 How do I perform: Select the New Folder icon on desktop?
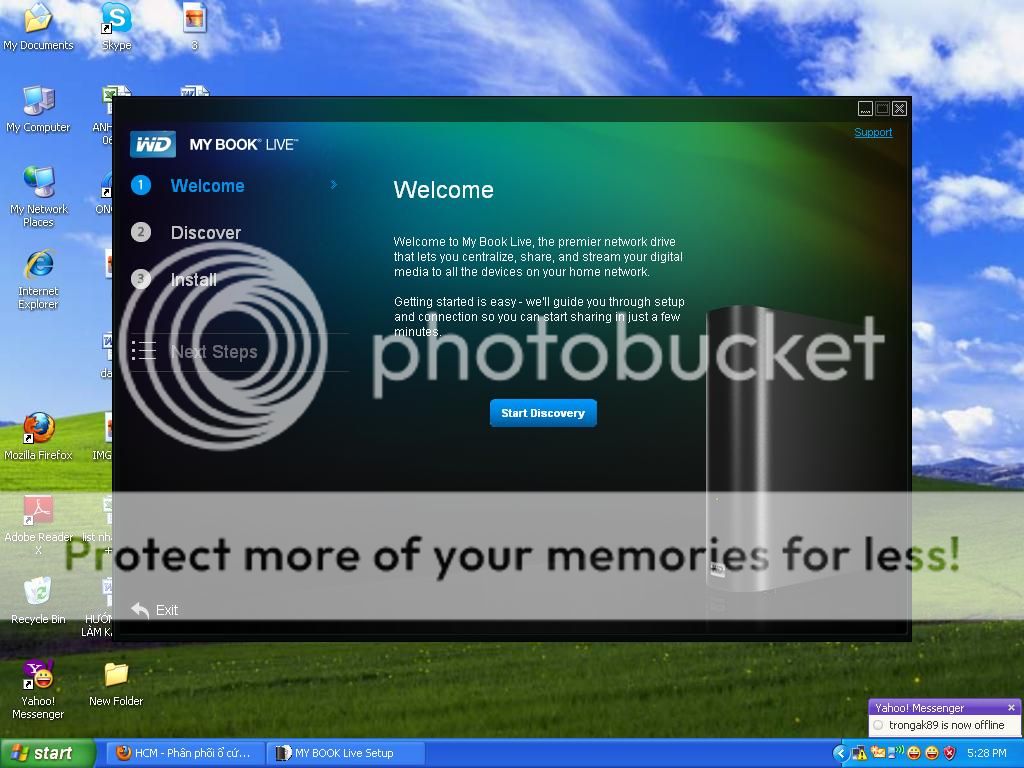(116, 675)
